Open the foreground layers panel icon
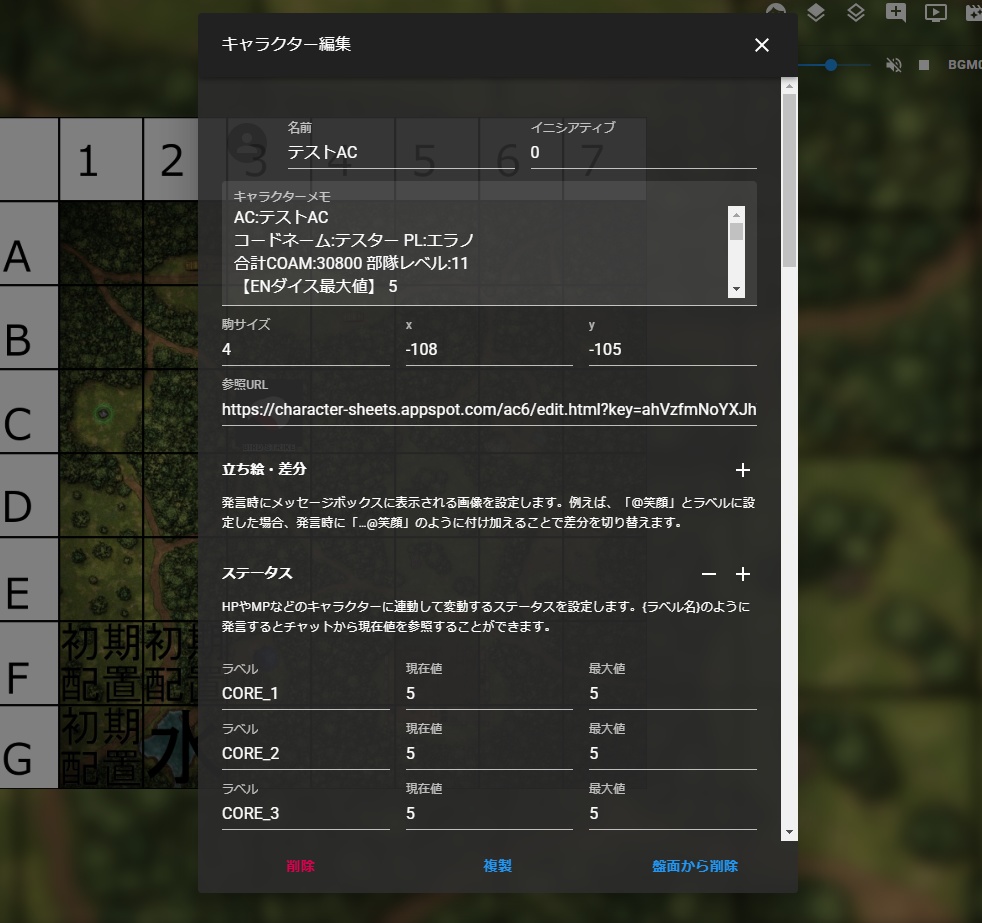Screen dimensions: 982x923 click(815, 12)
